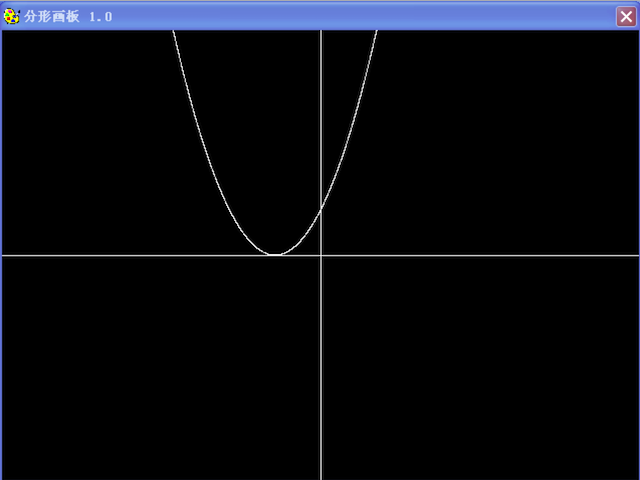Click the title text 分形画板 1.0
Screen dimensions: 640x480
(x=68, y=17)
